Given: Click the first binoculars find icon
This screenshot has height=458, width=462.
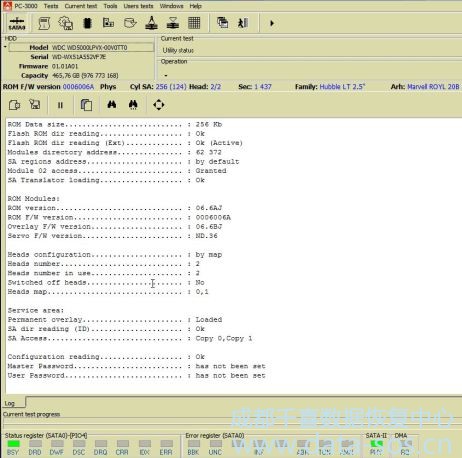Looking at the screenshot, I should 112,105.
